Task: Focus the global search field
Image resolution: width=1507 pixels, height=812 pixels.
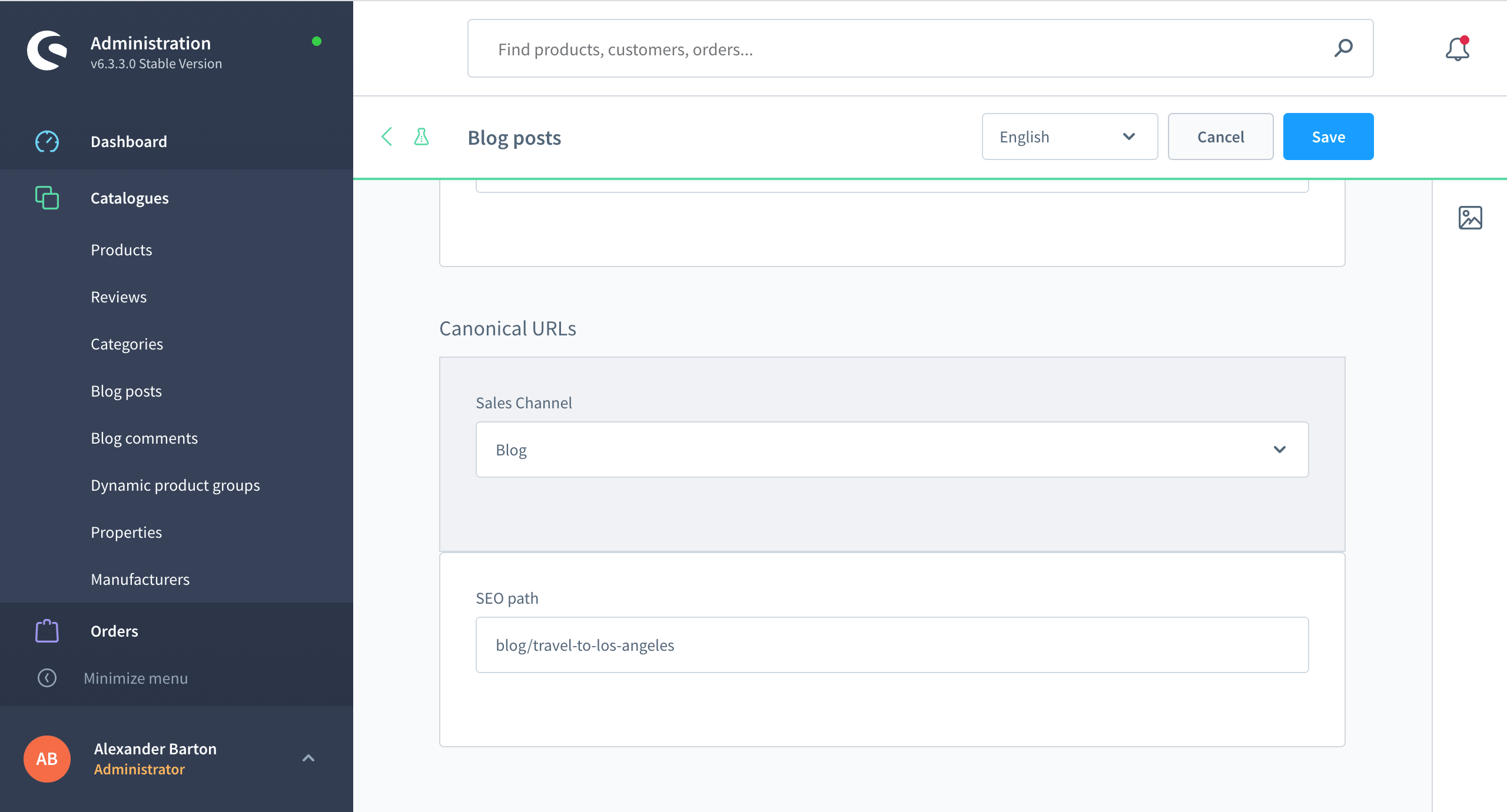Action: pos(907,49)
